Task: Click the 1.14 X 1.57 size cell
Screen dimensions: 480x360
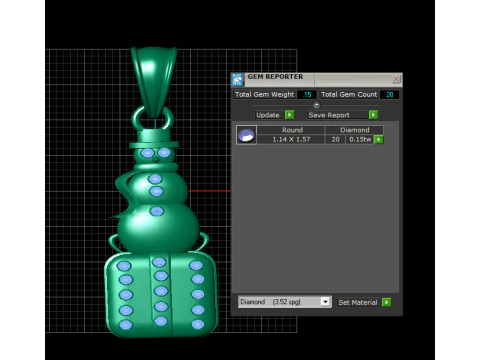Action: pyautogui.click(x=291, y=139)
